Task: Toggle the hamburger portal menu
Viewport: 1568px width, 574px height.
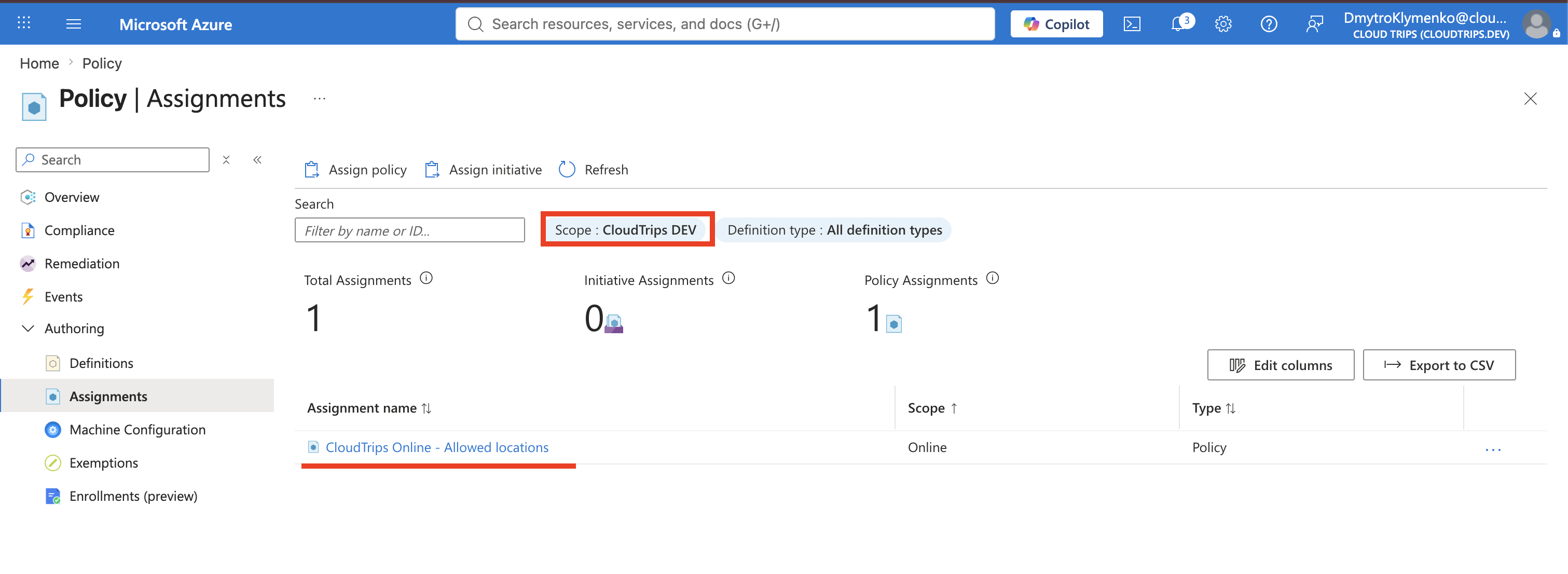Action: 74,24
